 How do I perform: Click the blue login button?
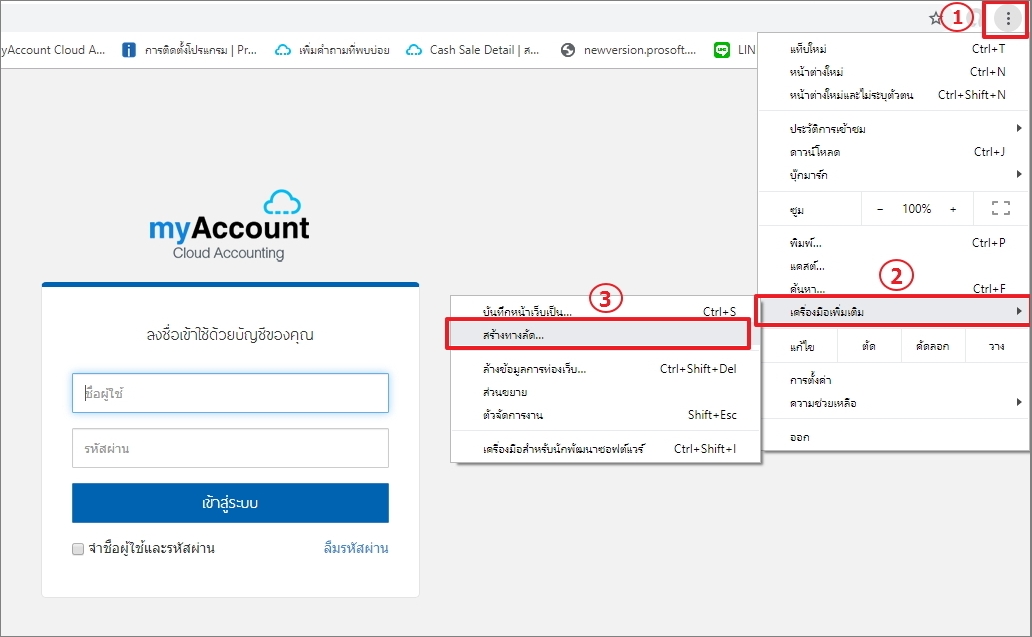[x=230, y=503]
